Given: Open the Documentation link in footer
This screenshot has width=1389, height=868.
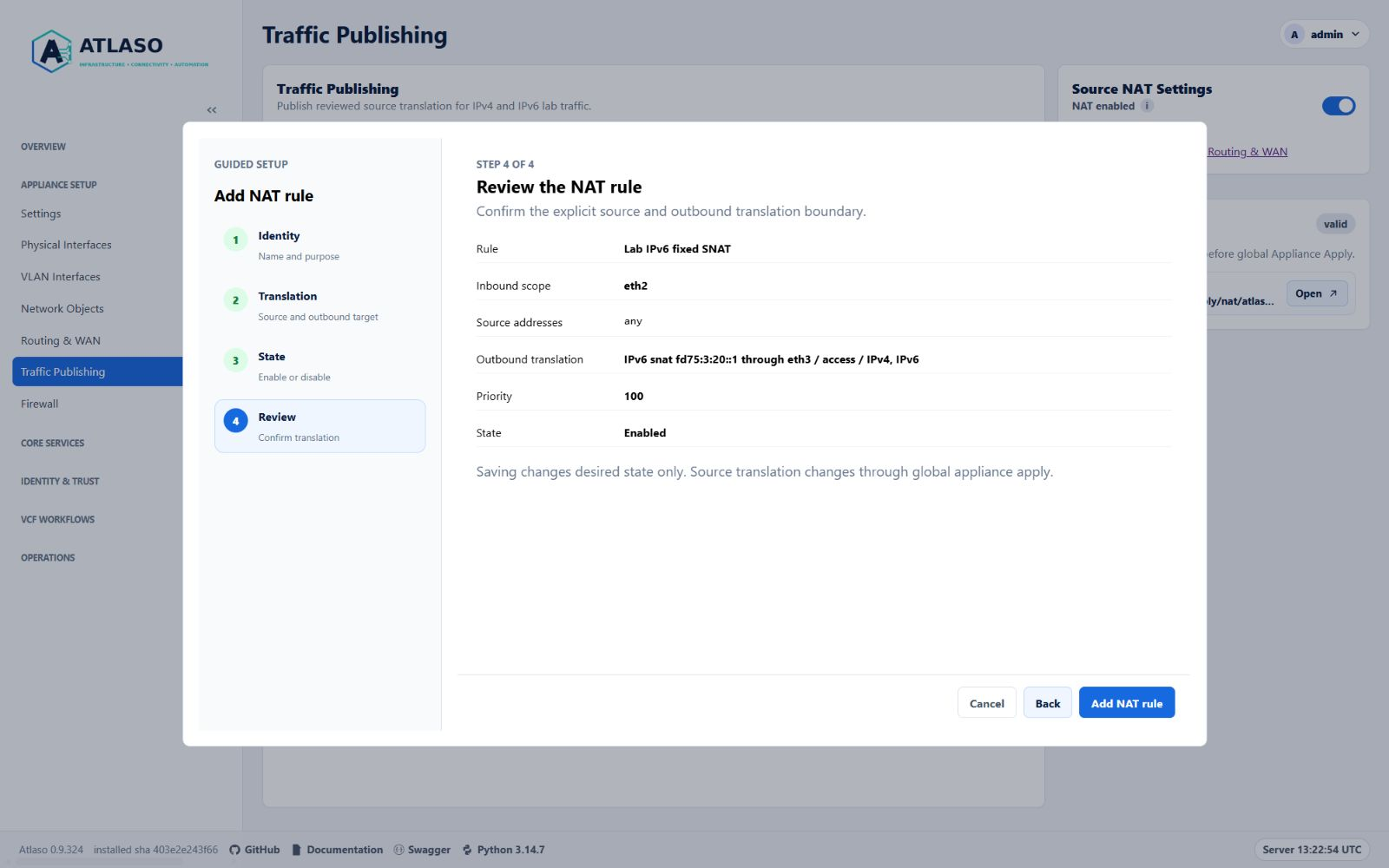Looking at the screenshot, I should click(x=338, y=850).
